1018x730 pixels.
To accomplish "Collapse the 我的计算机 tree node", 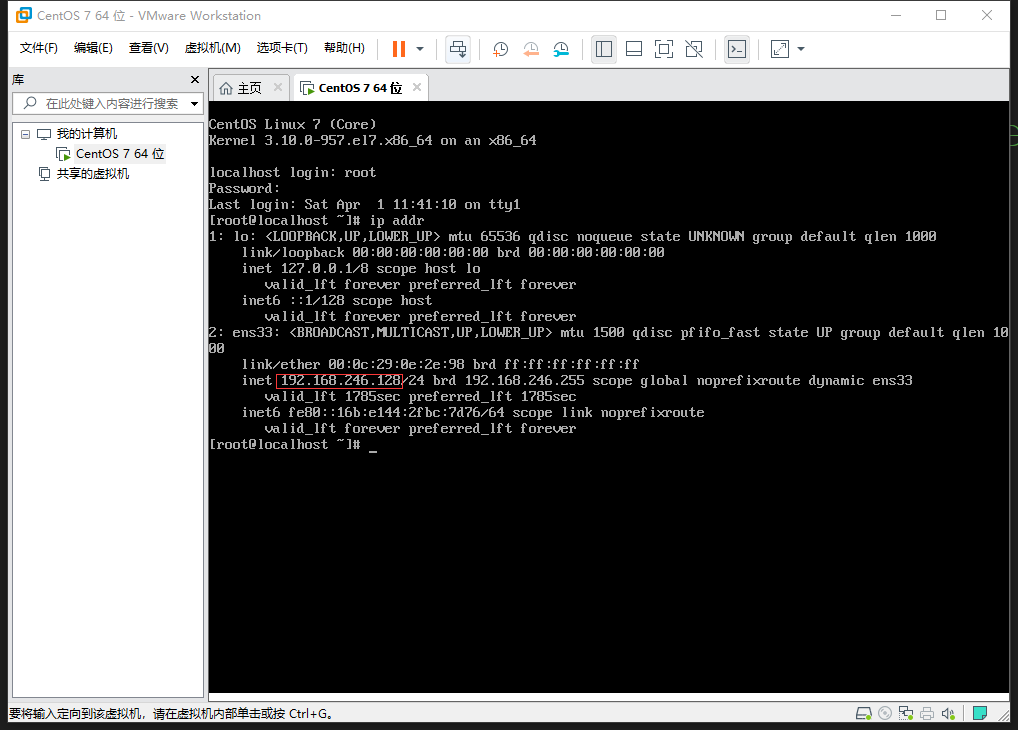I will click(25, 133).
